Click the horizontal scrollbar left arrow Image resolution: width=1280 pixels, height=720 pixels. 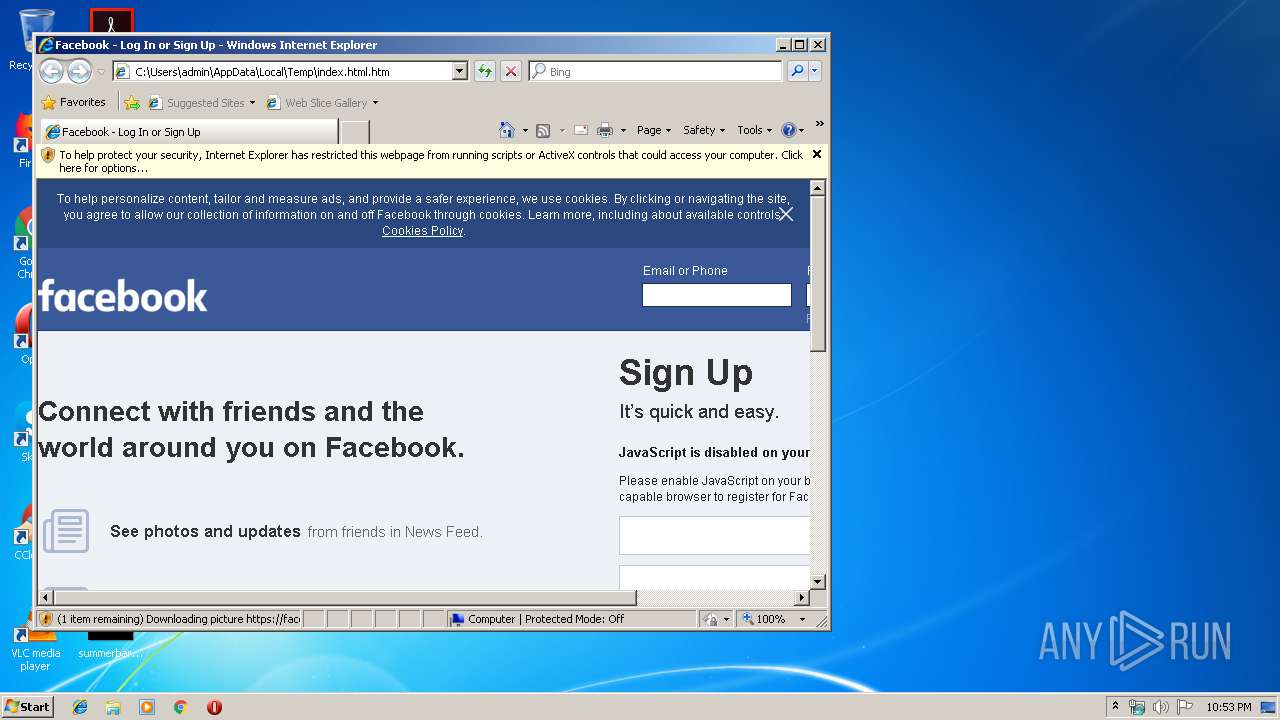point(46,598)
